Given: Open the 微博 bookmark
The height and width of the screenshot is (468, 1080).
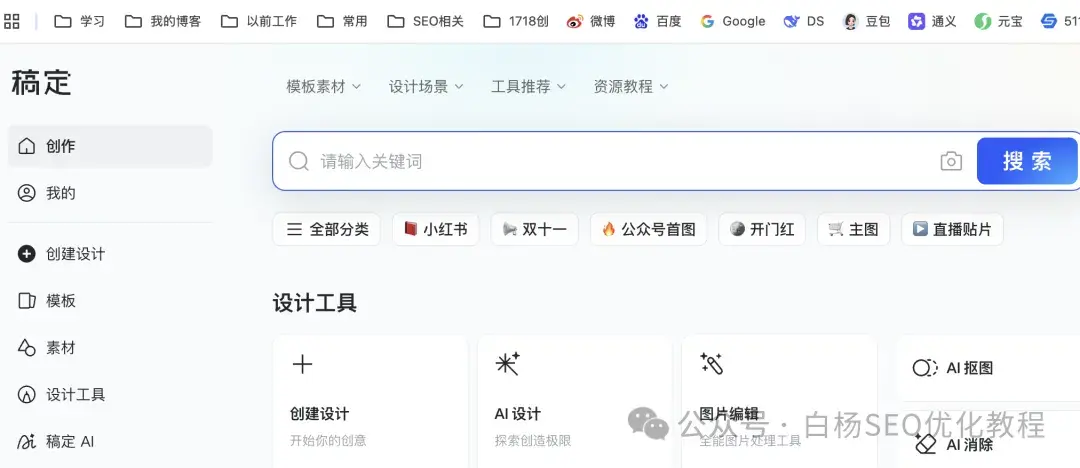Looking at the screenshot, I should tap(590, 21).
